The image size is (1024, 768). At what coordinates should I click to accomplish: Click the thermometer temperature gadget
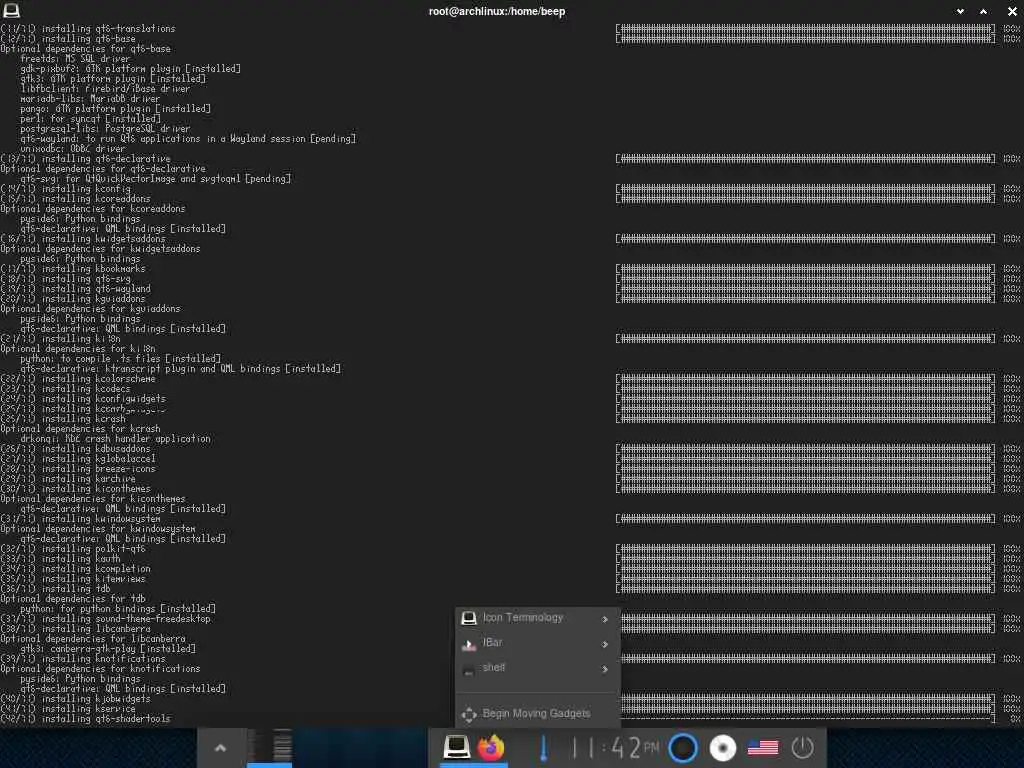(x=543, y=748)
